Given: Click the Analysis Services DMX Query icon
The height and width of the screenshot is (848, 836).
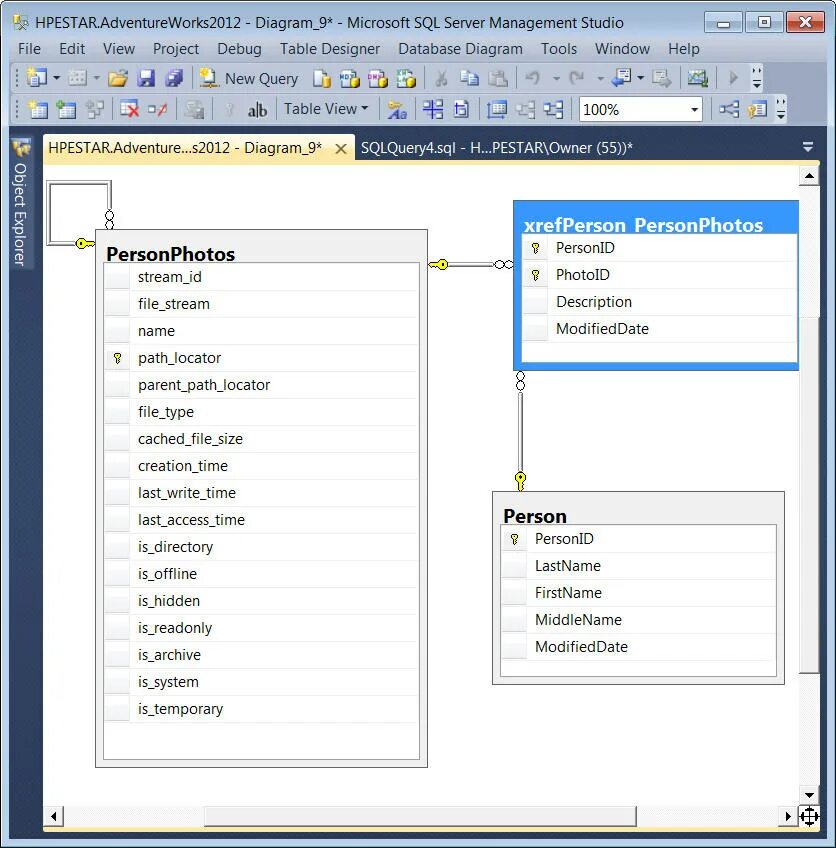Looking at the screenshot, I should coord(377,79).
